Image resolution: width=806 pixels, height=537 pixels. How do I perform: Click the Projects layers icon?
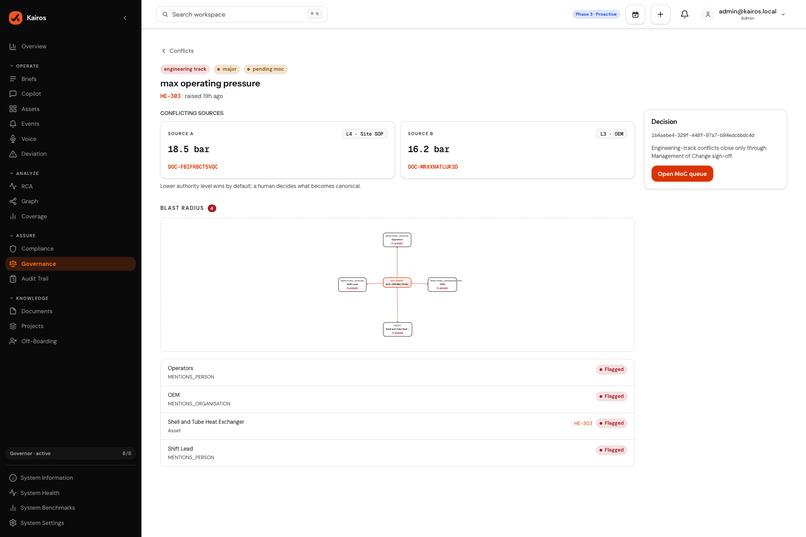pos(13,326)
